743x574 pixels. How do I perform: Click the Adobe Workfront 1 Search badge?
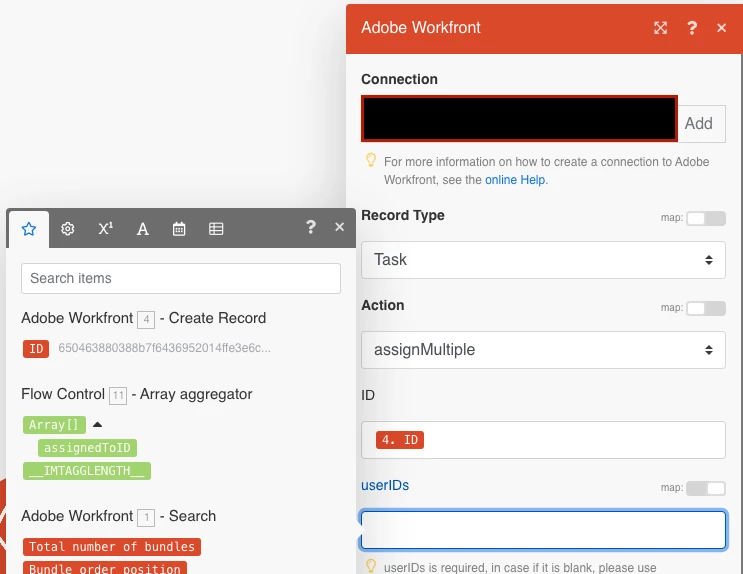[146, 518]
